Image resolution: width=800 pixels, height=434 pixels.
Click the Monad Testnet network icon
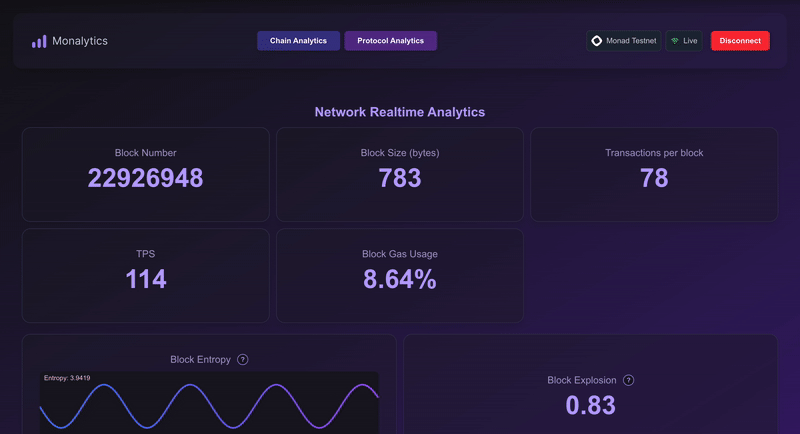coord(597,41)
